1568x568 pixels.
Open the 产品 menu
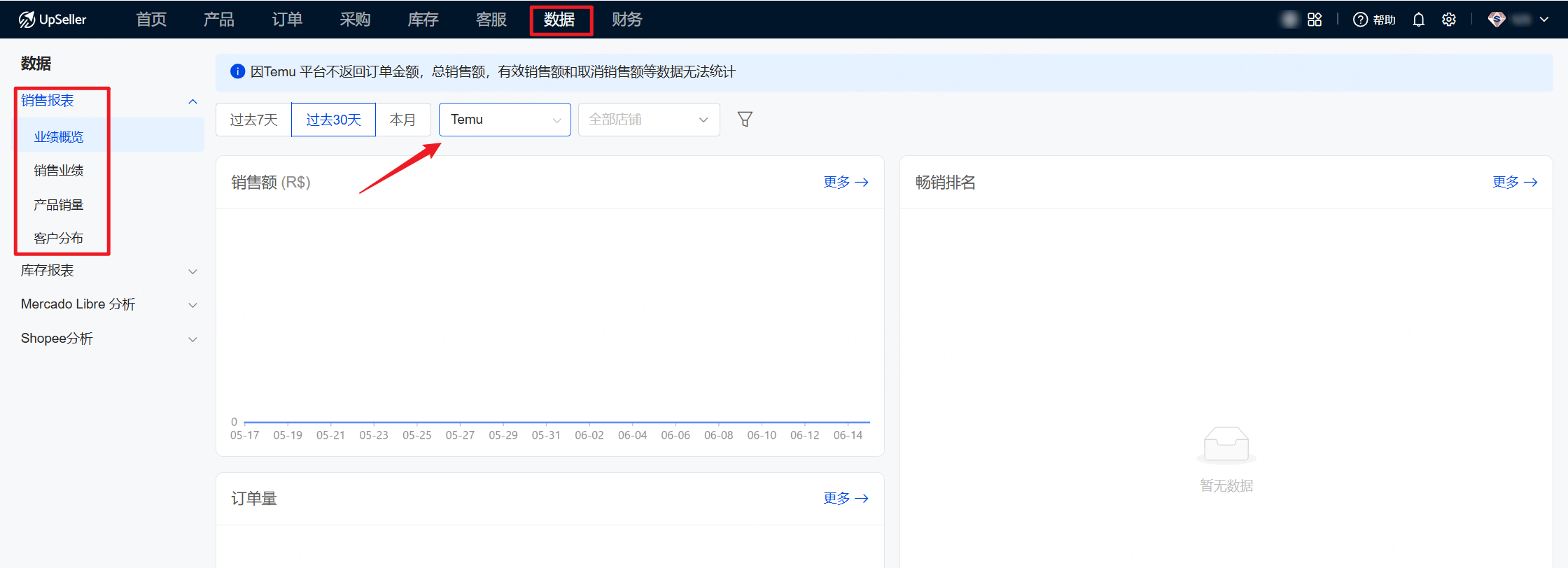click(x=219, y=20)
